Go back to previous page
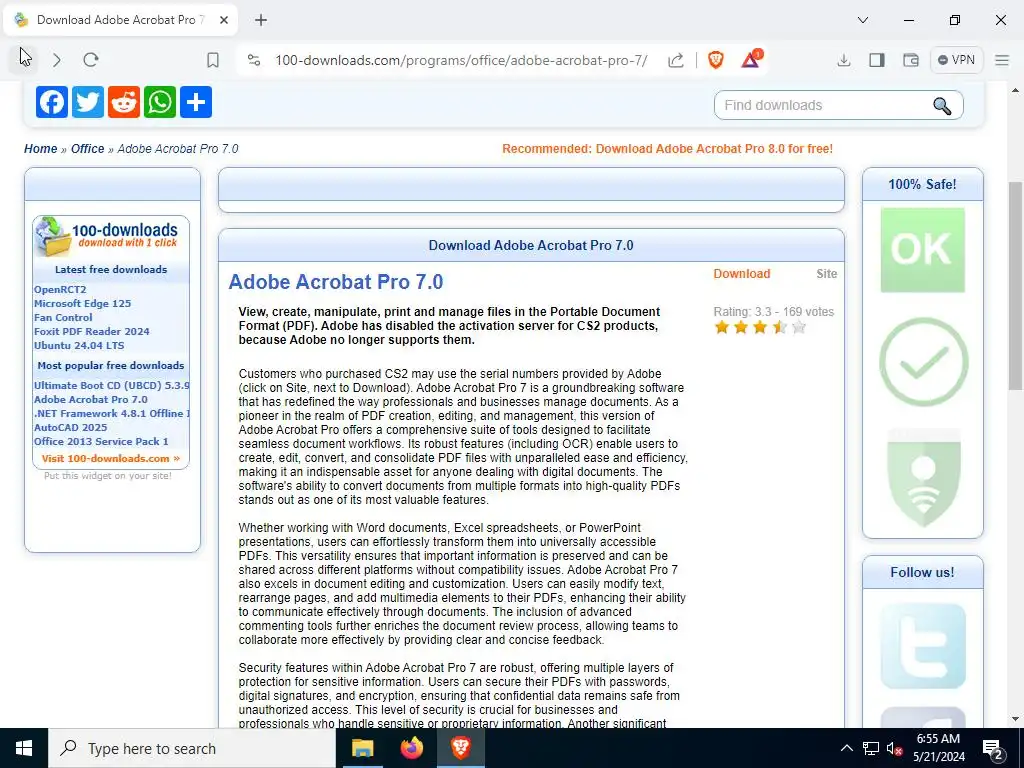 pyautogui.click(x=24, y=59)
